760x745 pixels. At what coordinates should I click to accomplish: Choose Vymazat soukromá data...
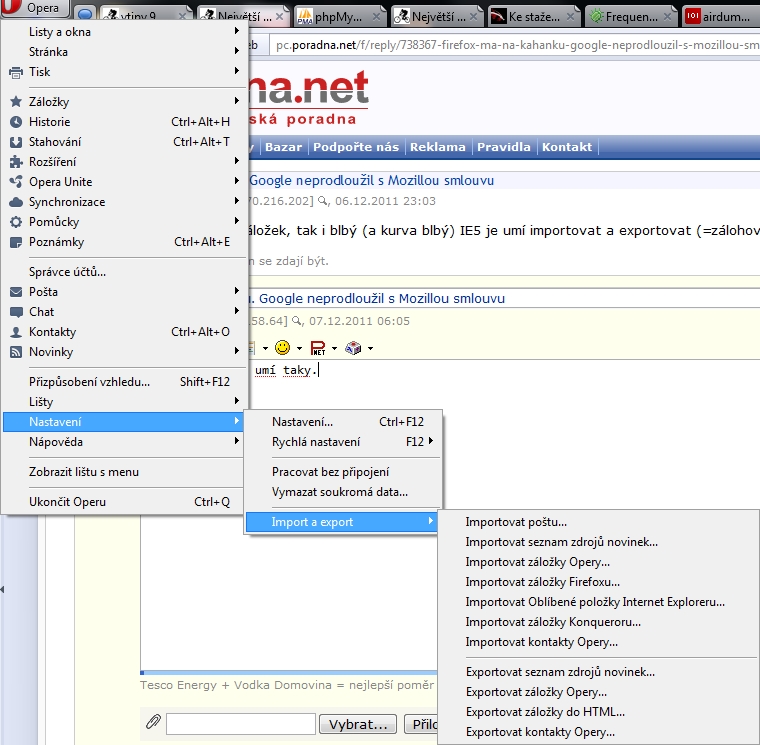pos(343,492)
